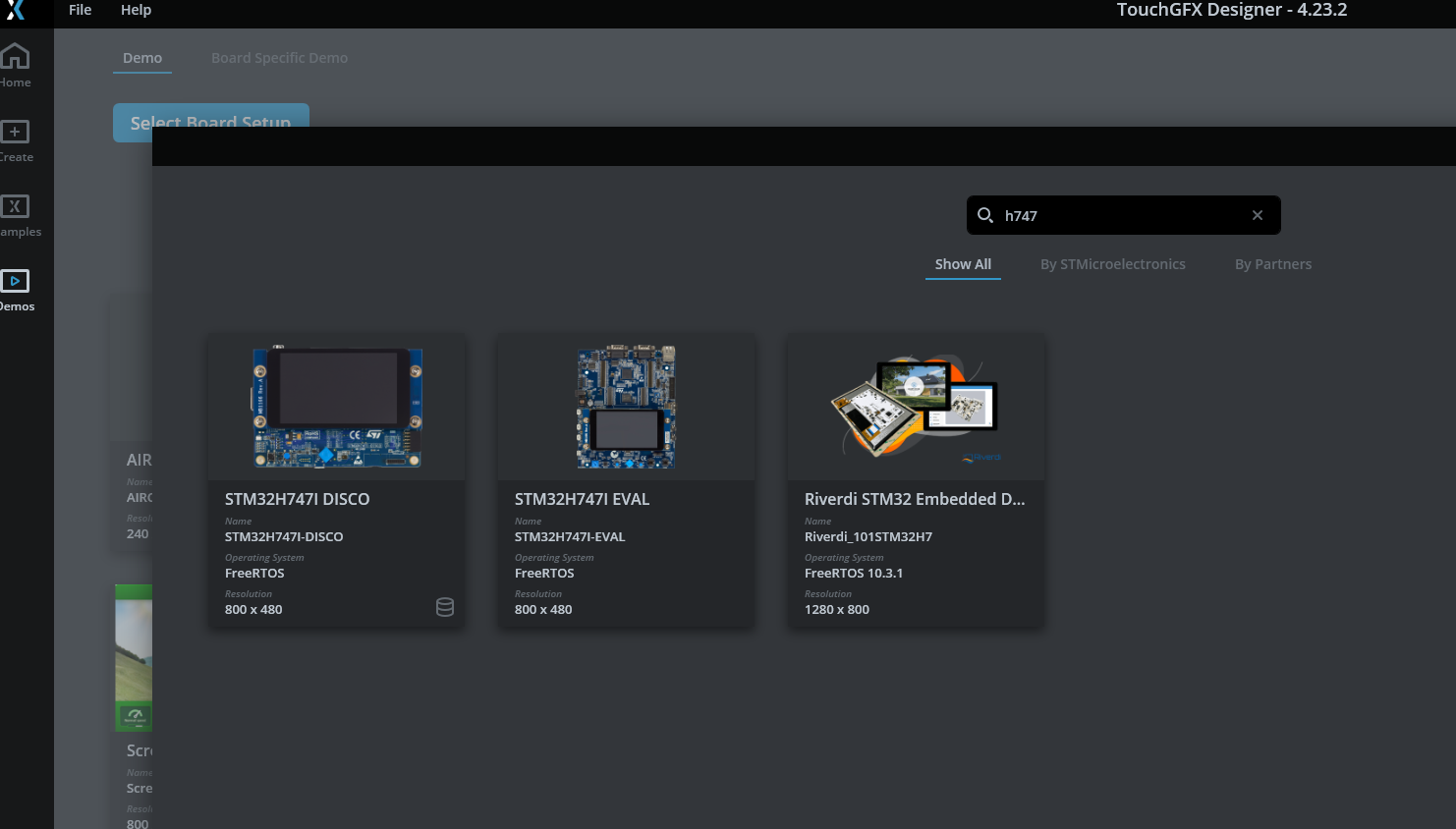Click the Select Board Setup button
This screenshot has width=1456, height=829.
210,122
